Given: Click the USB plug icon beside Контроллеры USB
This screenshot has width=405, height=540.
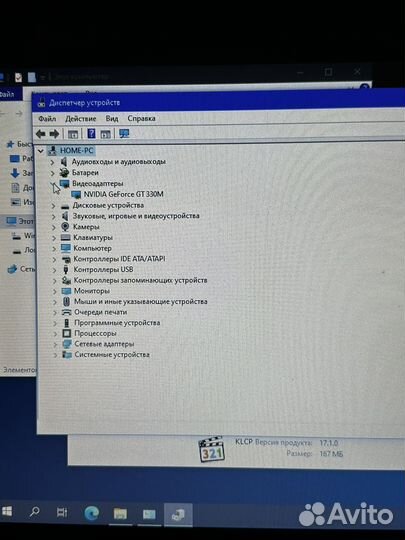Looking at the screenshot, I should pos(66,270).
